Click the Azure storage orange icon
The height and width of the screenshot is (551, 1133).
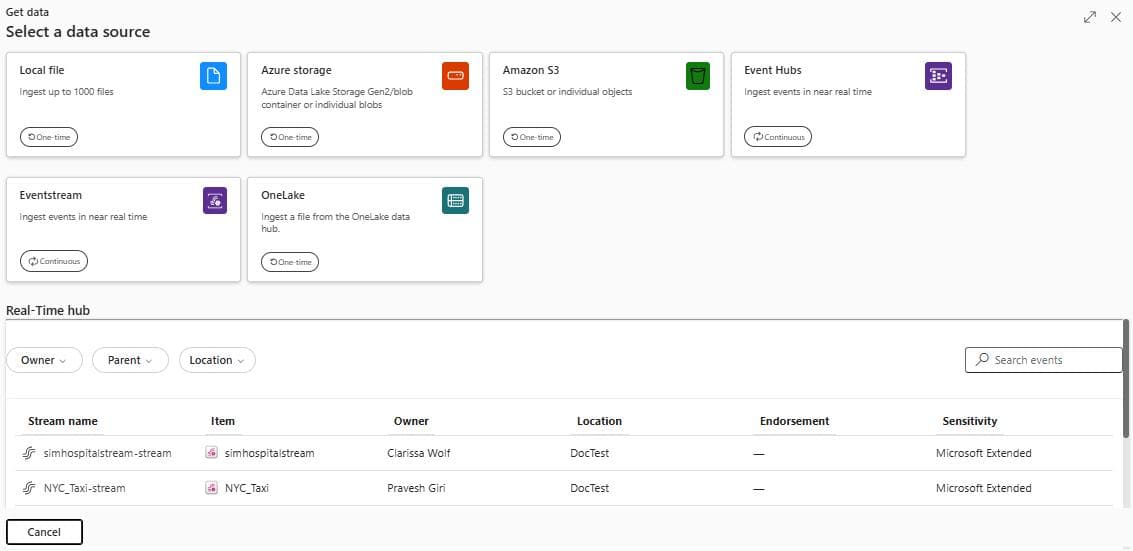coord(455,76)
